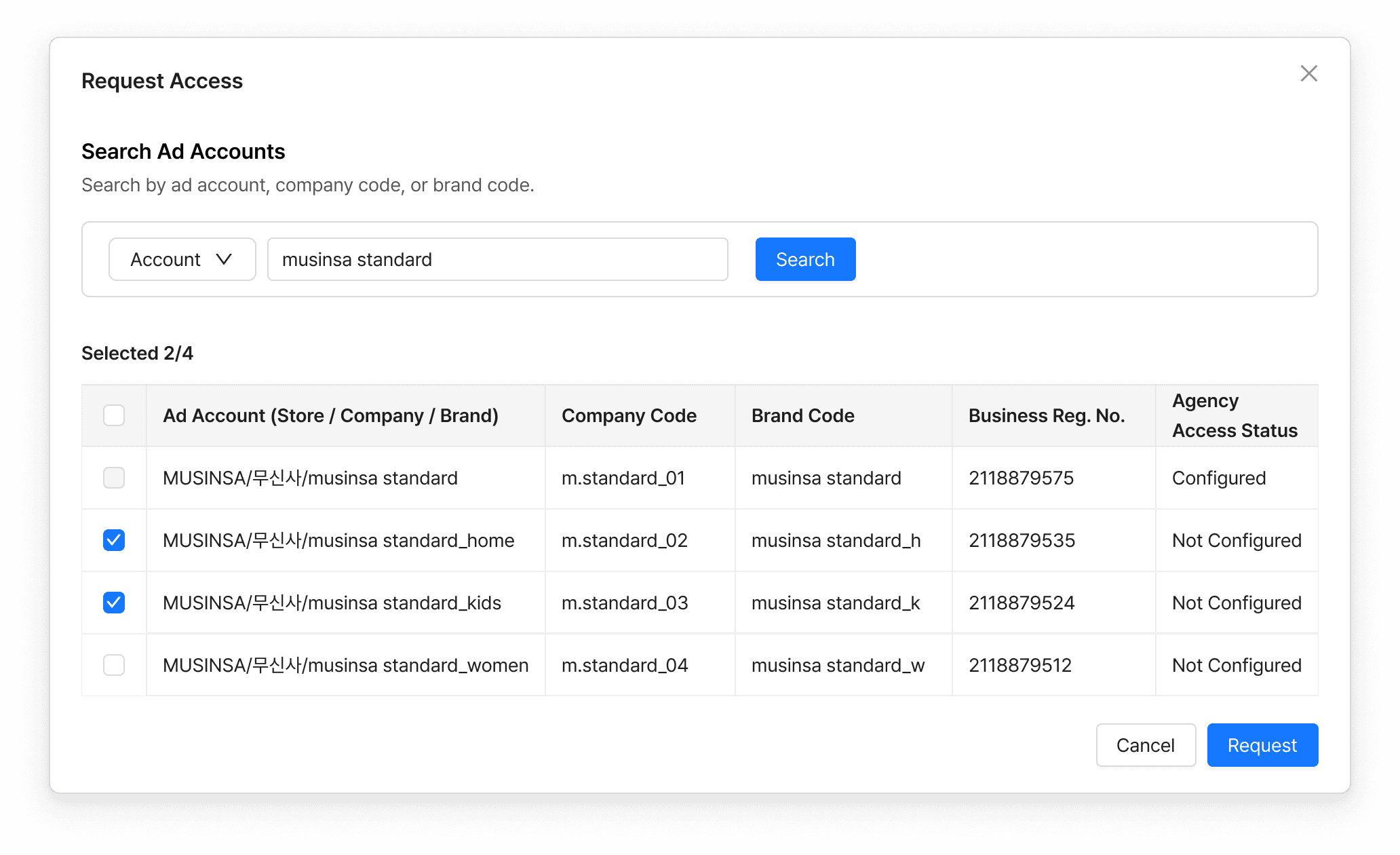The image size is (1400, 855).
Task: Submit with the Request button
Action: 1262,745
